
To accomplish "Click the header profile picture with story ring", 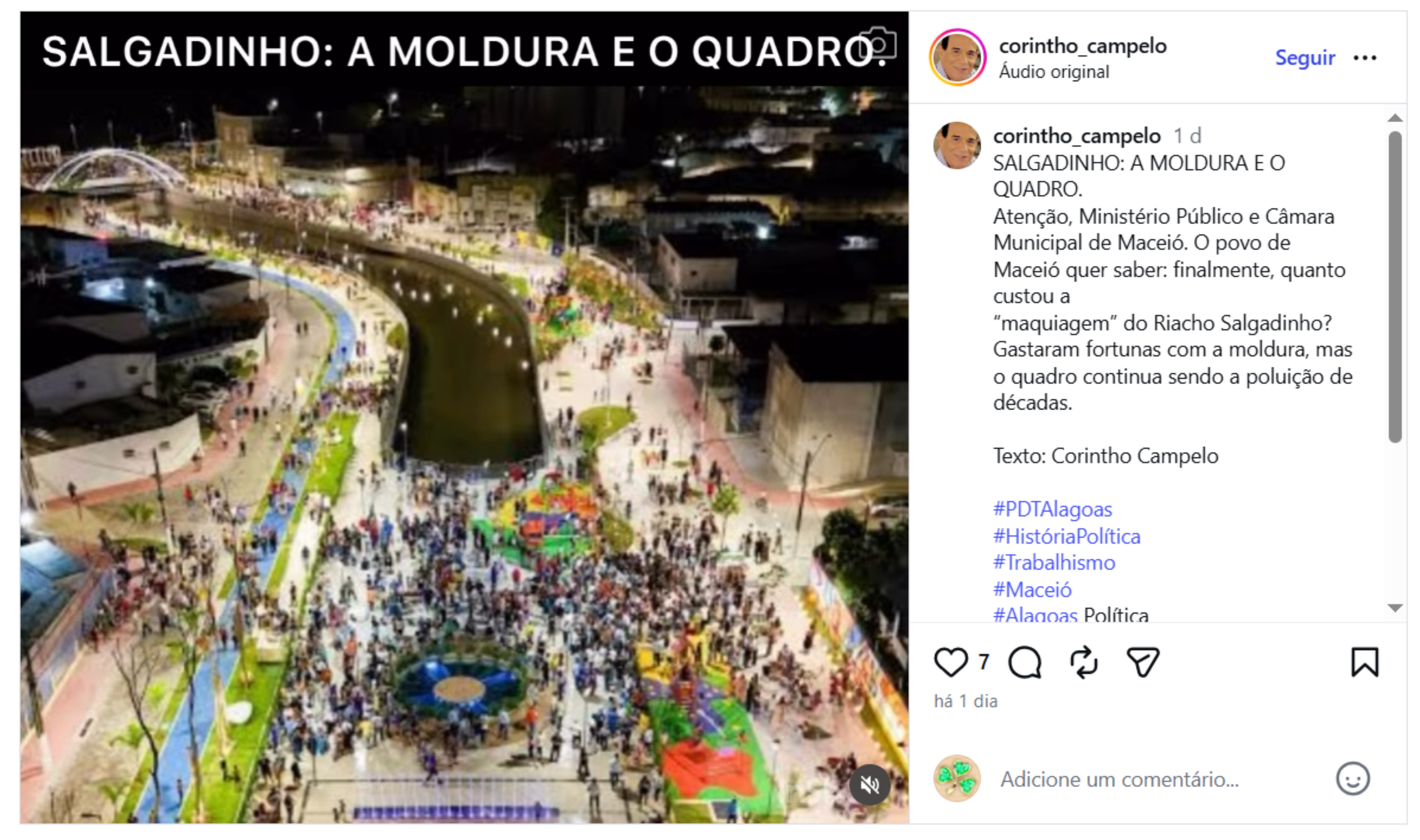I will [x=957, y=57].
